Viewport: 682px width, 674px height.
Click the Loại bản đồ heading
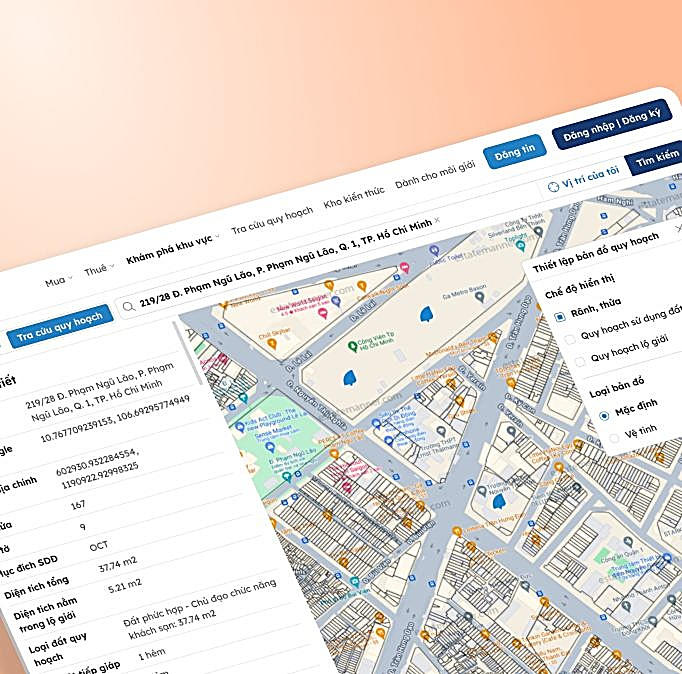pyautogui.click(x=616, y=387)
